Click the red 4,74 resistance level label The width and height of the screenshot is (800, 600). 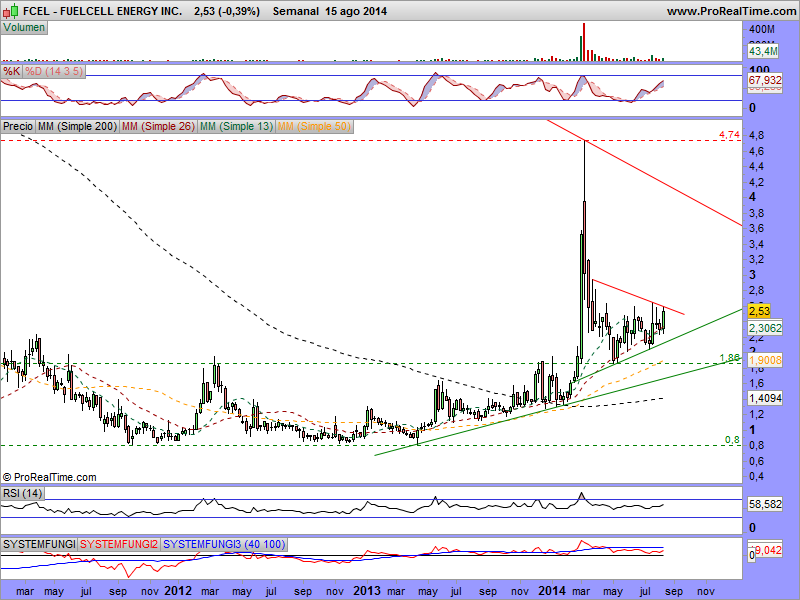[730, 135]
